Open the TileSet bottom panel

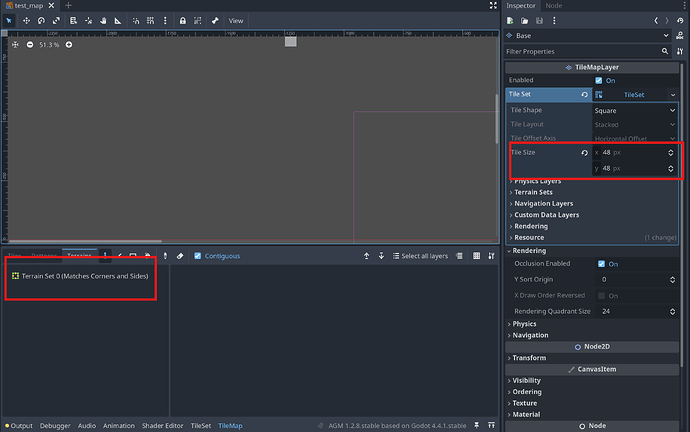(201, 426)
